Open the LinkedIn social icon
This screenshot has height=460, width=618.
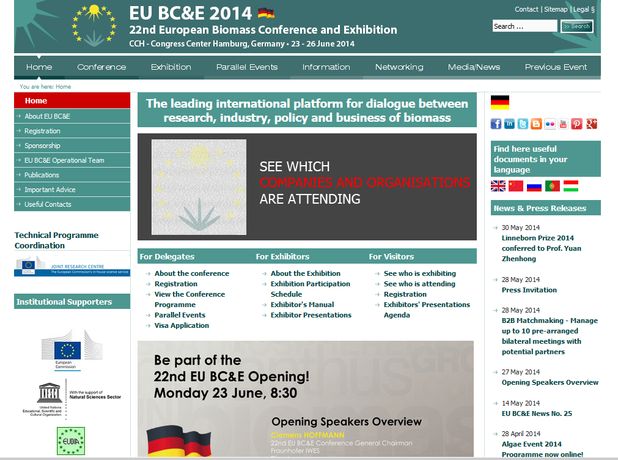coord(509,124)
